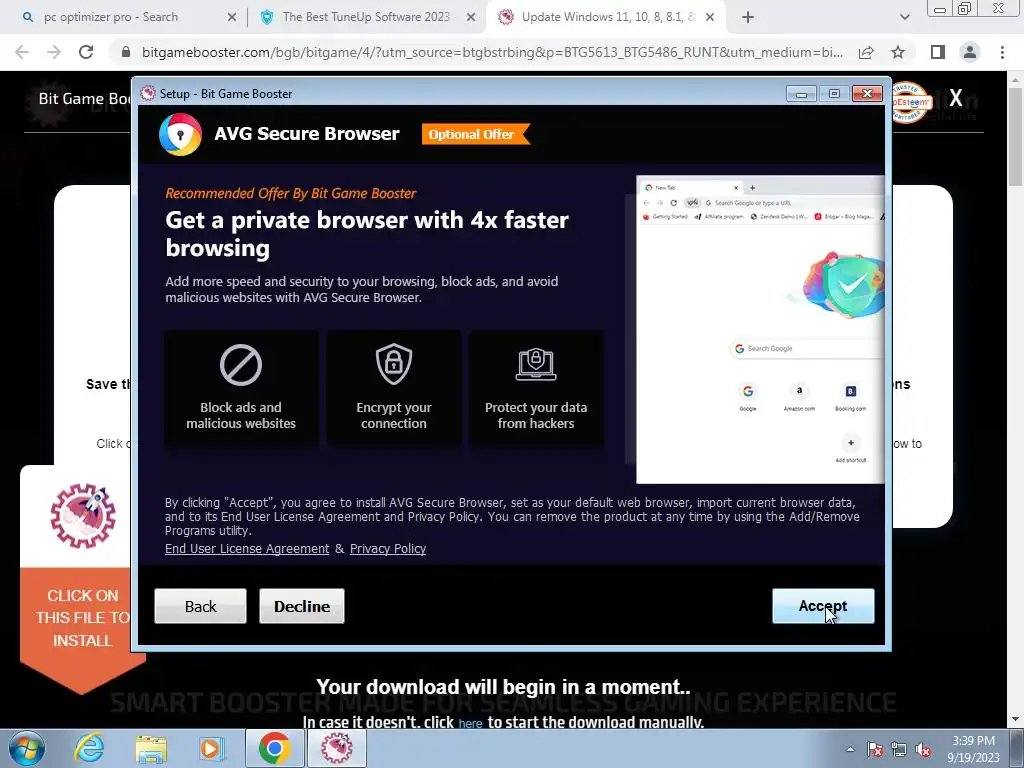Open the Chrome three-dot menu
This screenshot has width=1024, height=768.
1002,52
